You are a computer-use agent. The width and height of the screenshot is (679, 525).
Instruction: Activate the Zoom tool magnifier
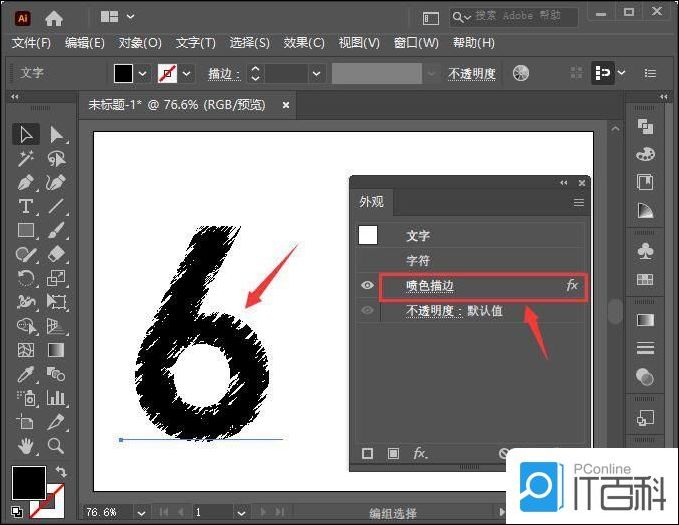pos(57,446)
